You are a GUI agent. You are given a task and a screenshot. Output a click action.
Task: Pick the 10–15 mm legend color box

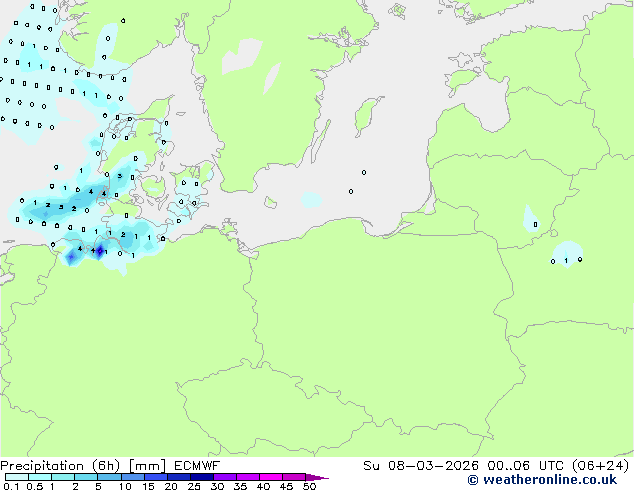coord(132,477)
